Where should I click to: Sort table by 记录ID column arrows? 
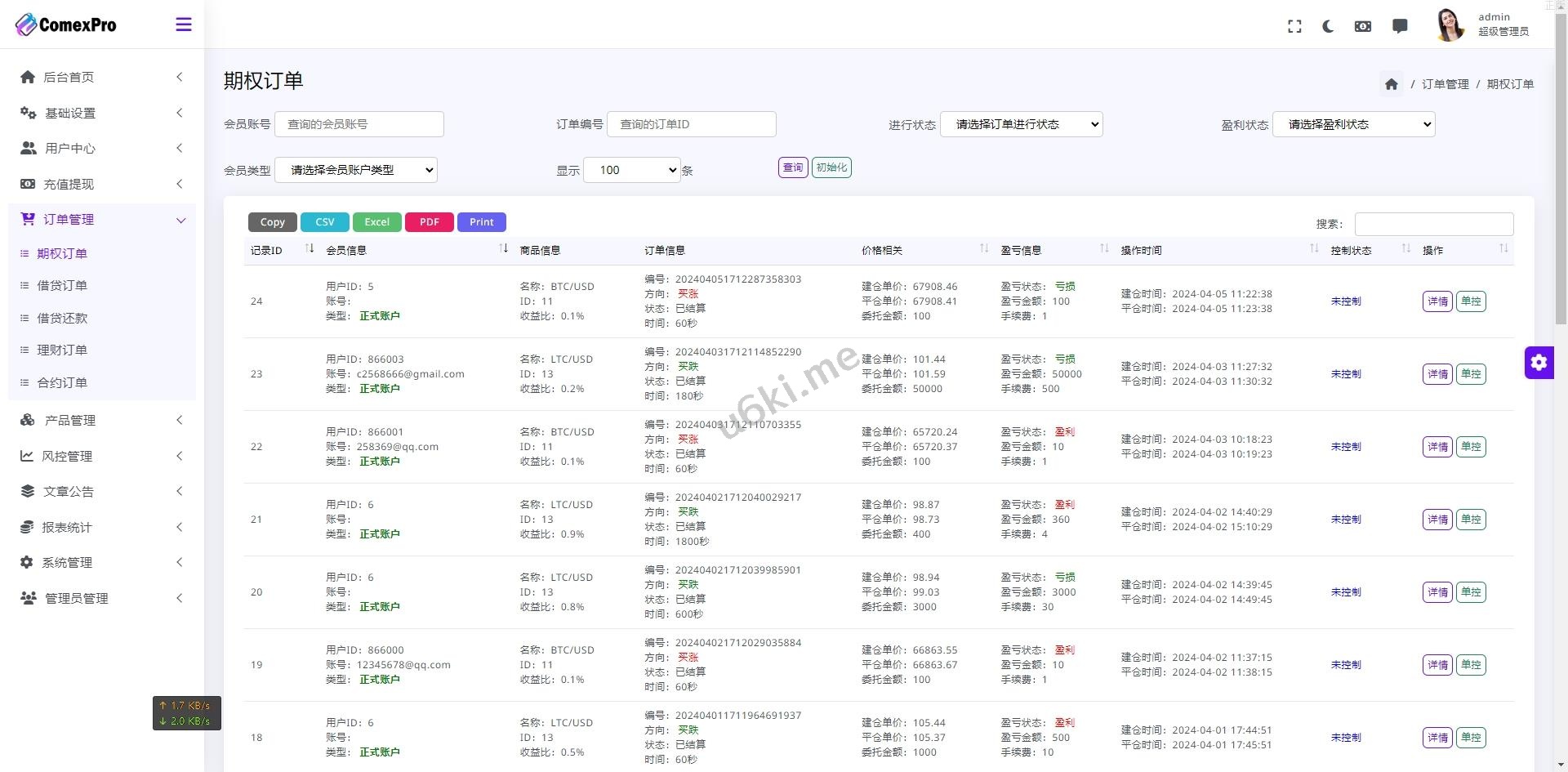[x=310, y=249]
